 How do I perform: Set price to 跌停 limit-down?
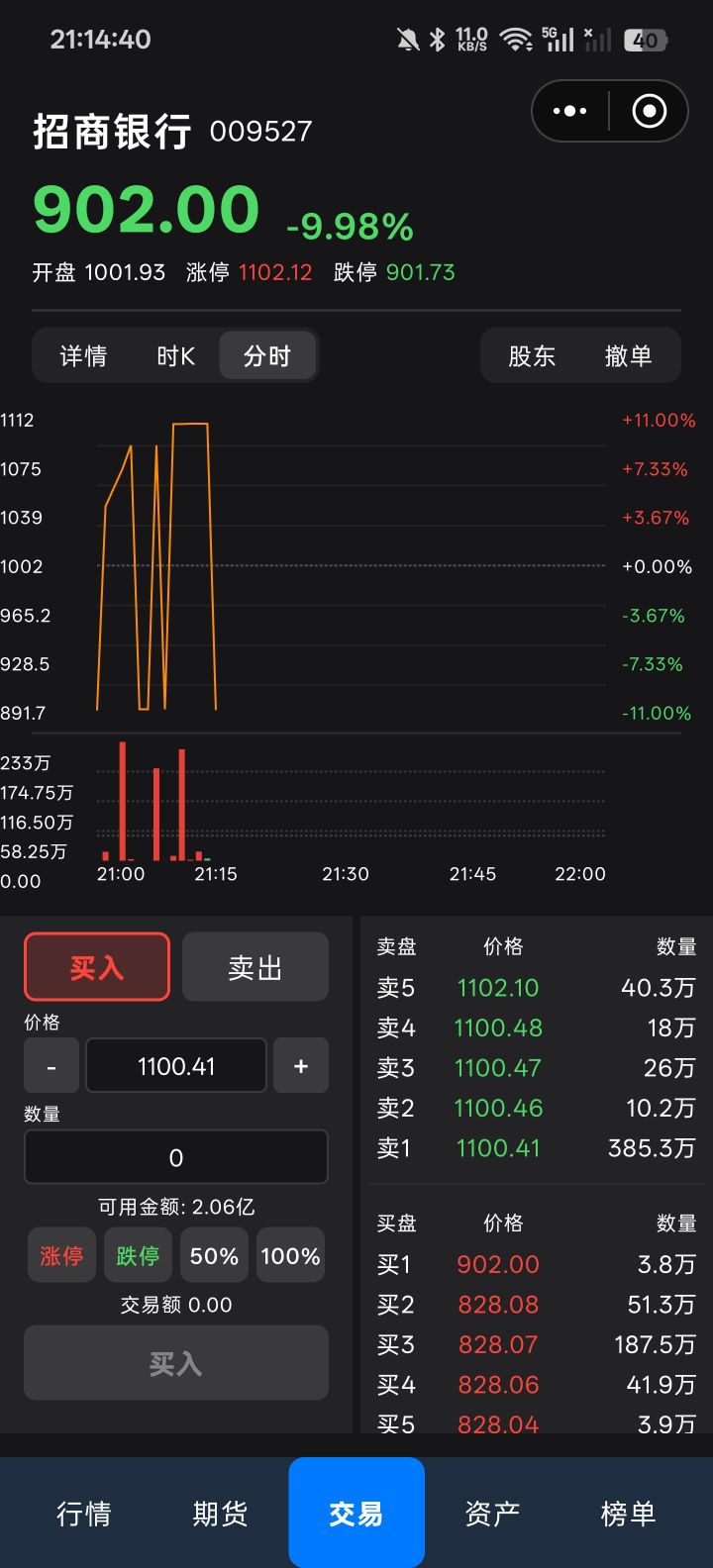pos(138,1256)
